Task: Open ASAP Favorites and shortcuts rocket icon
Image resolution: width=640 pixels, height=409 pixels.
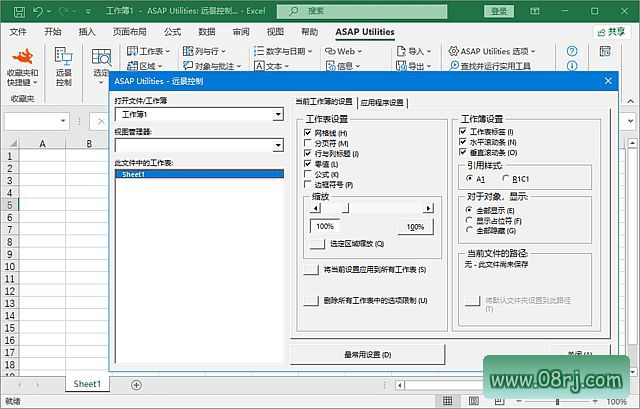Action: coord(22,56)
